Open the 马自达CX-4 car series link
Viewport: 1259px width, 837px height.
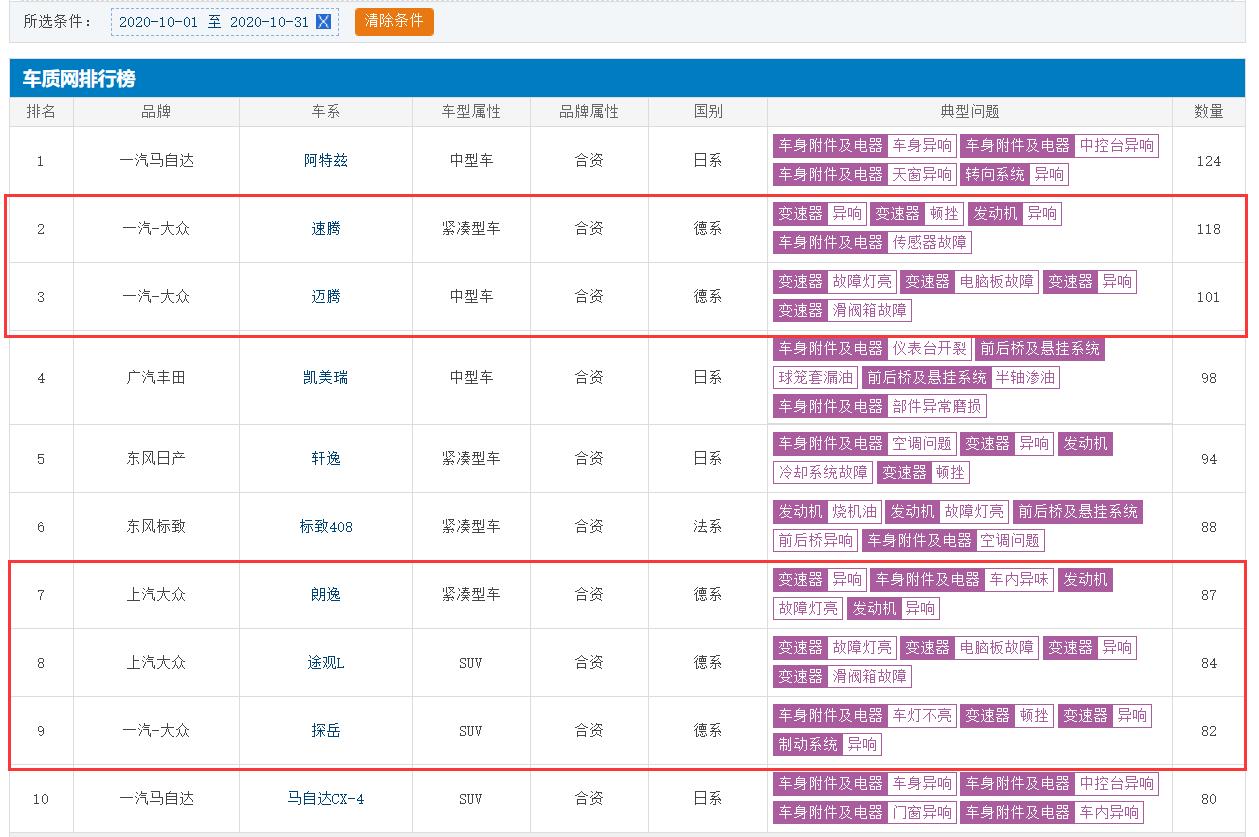(326, 798)
